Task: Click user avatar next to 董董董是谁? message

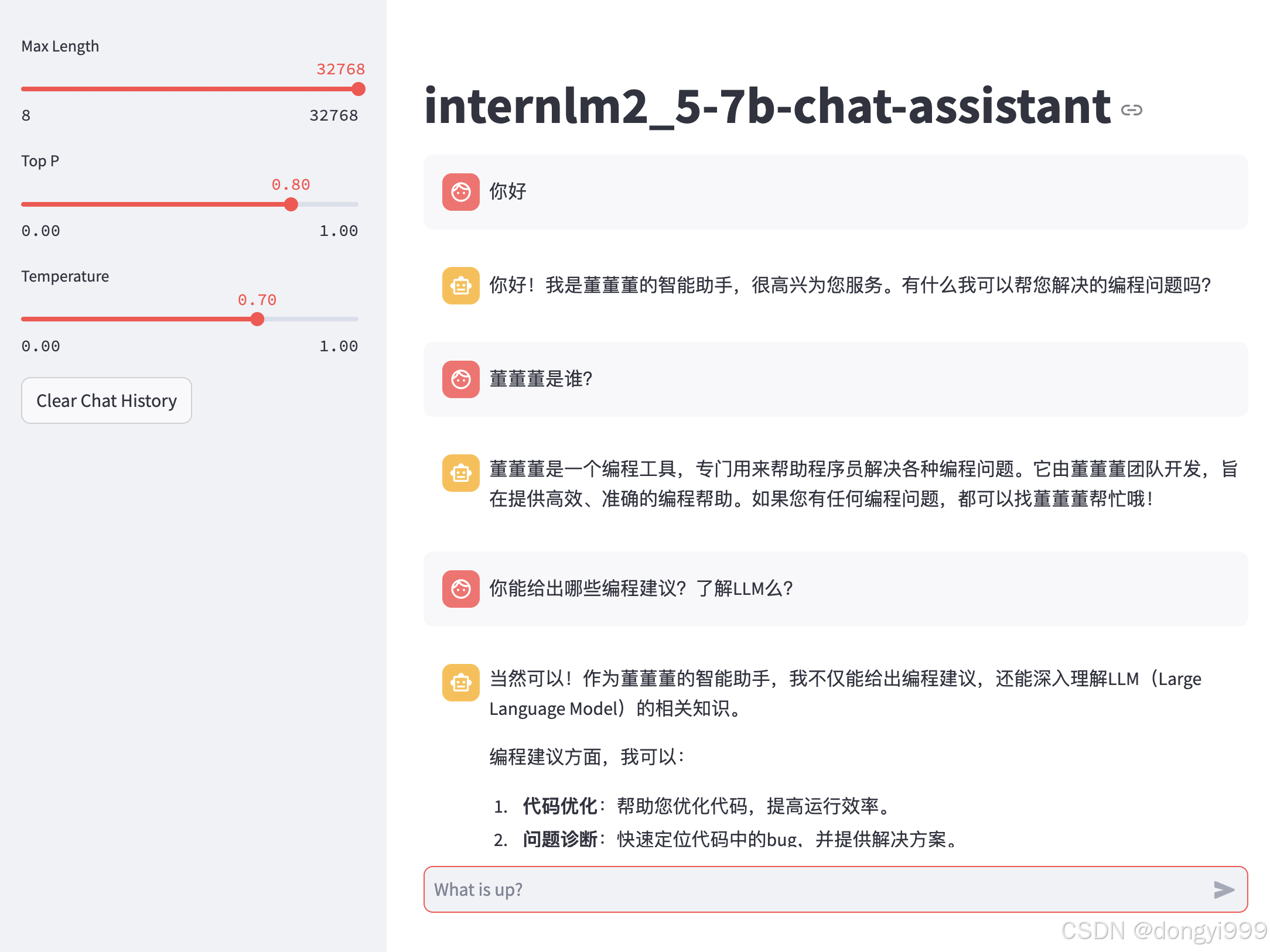Action: pyautogui.click(x=460, y=379)
